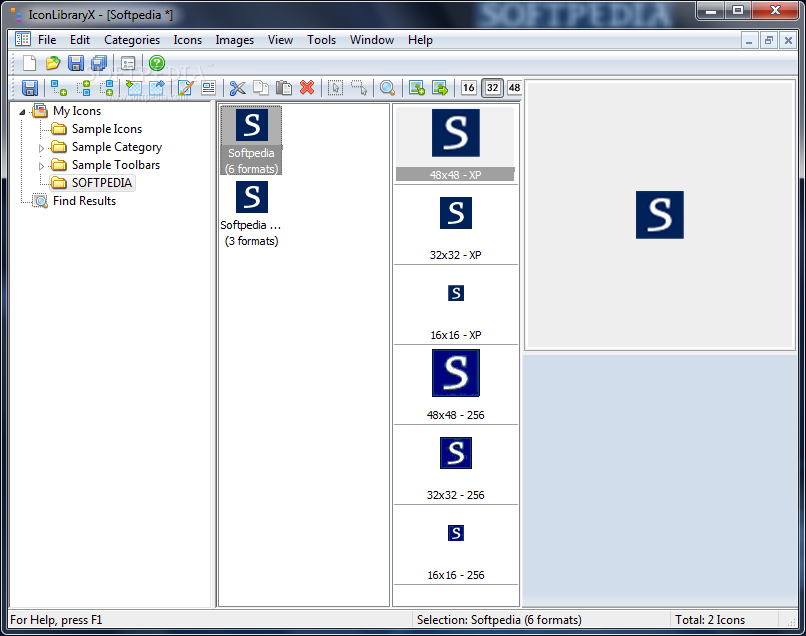This screenshot has width=806, height=636.
Task: Open Find Results in the tree
Action: click(84, 201)
